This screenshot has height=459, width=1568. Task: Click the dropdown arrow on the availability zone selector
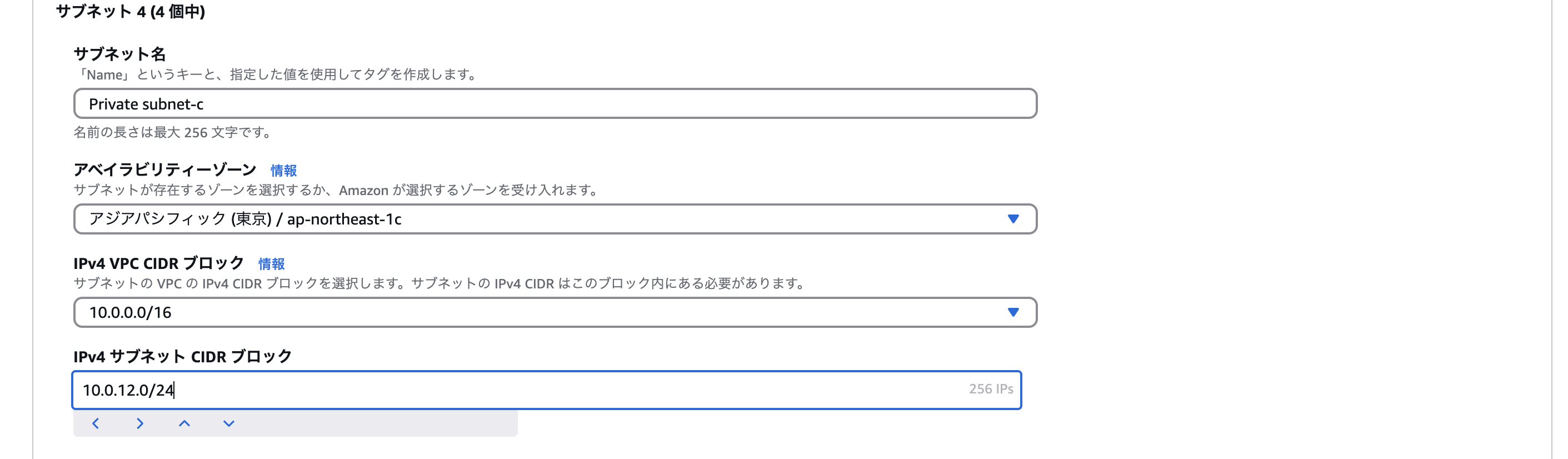tap(1012, 219)
